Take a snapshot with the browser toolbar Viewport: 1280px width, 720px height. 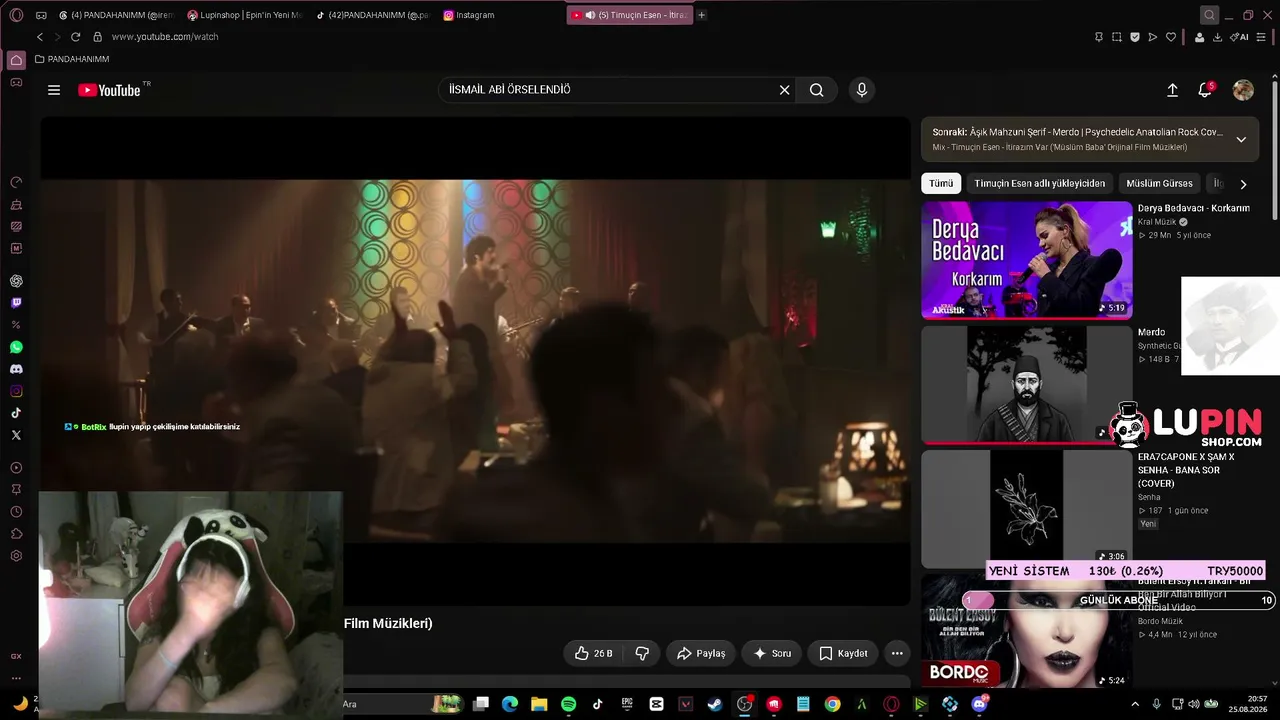coord(1117,37)
